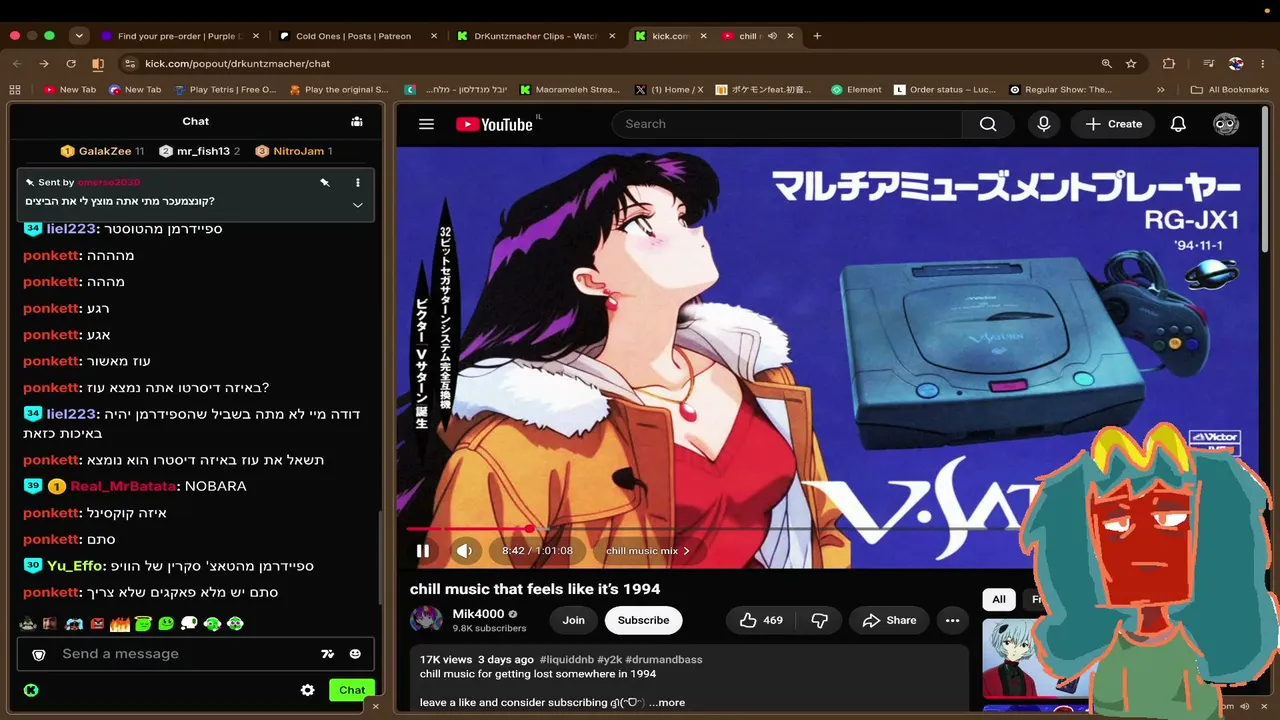Join the Mik4000 channel membership
Viewport: 1280px width, 720px height.
[x=573, y=620]
